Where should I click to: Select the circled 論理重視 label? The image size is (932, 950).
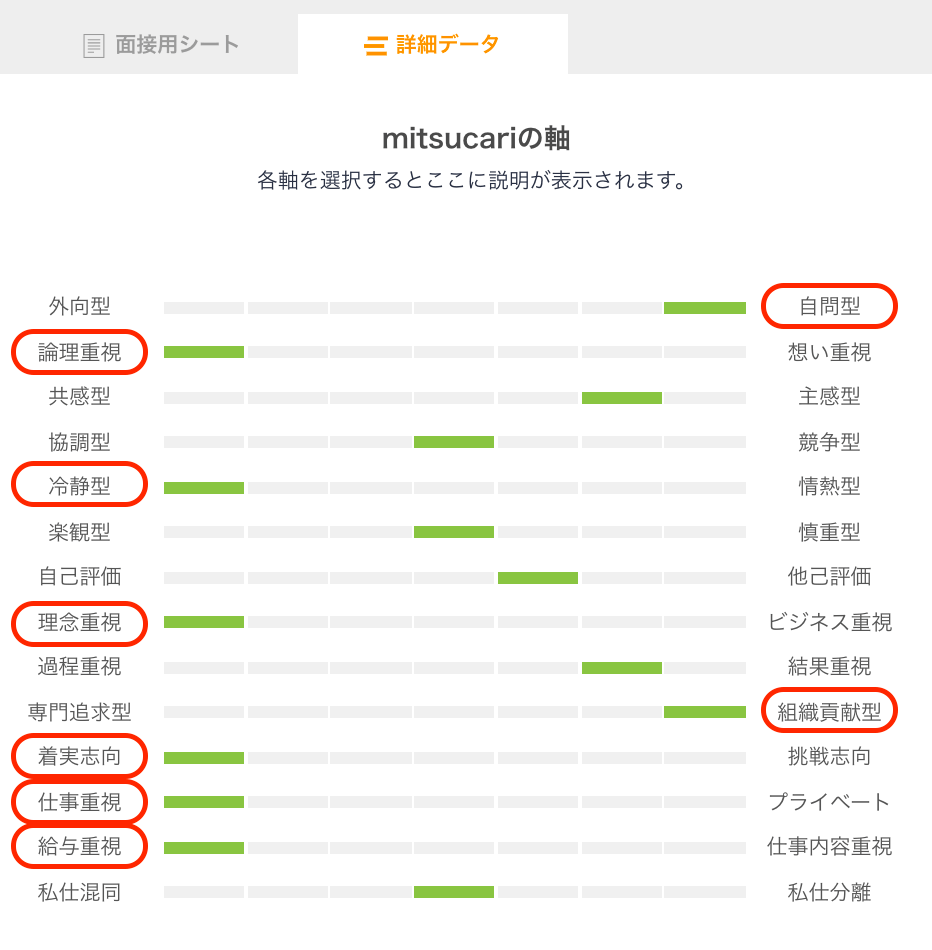[x=79, y=351]
